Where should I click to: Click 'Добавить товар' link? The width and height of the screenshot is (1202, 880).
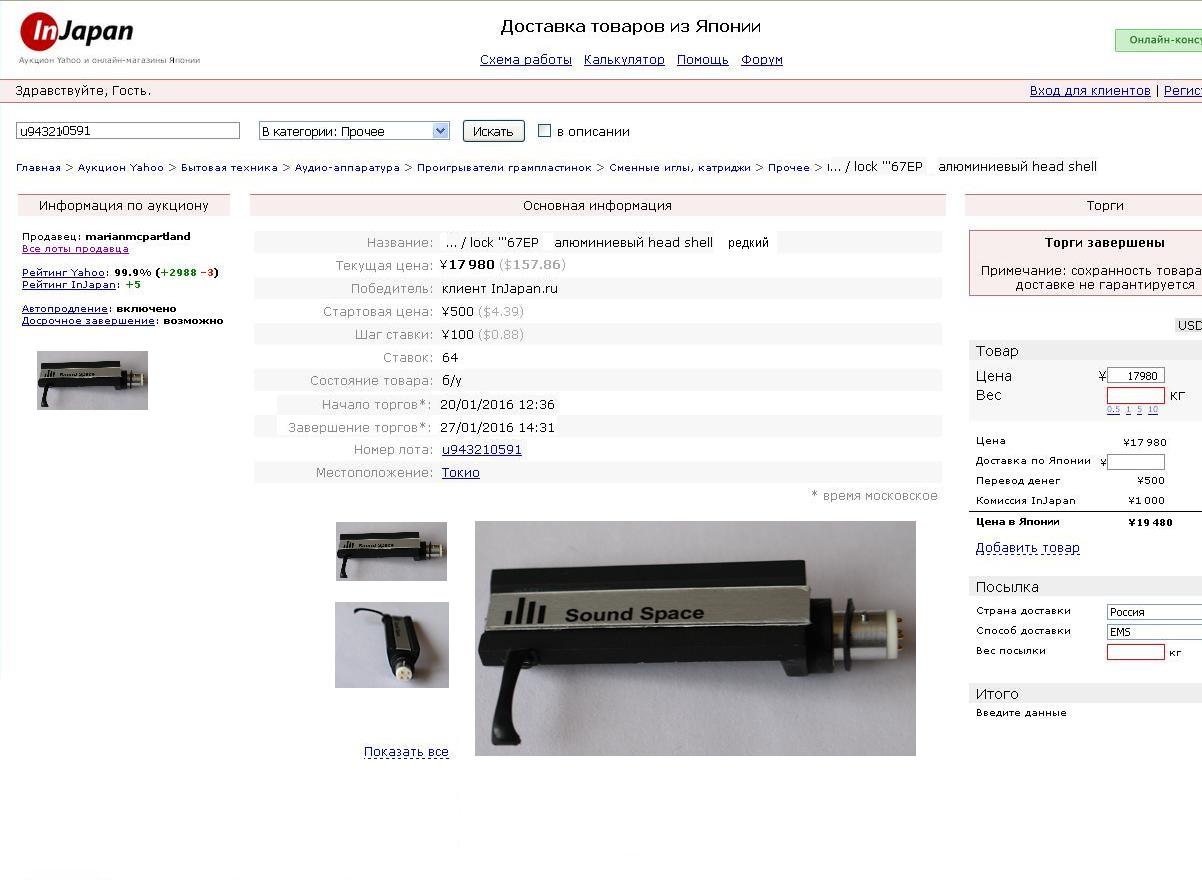tap(1027, 548)
